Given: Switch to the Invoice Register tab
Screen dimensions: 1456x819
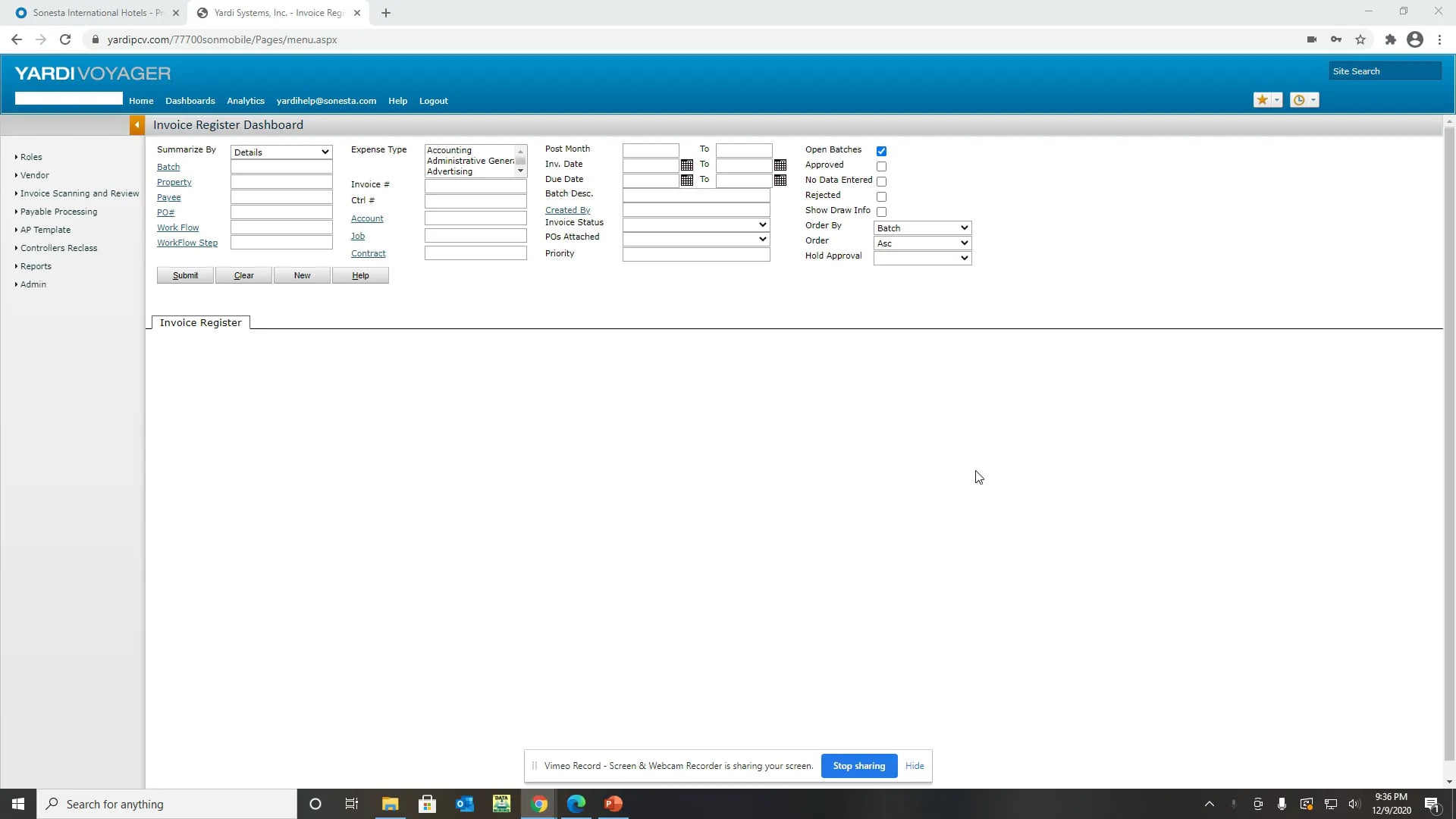Looking at the screenshot, I should click(x=200, y=322).
